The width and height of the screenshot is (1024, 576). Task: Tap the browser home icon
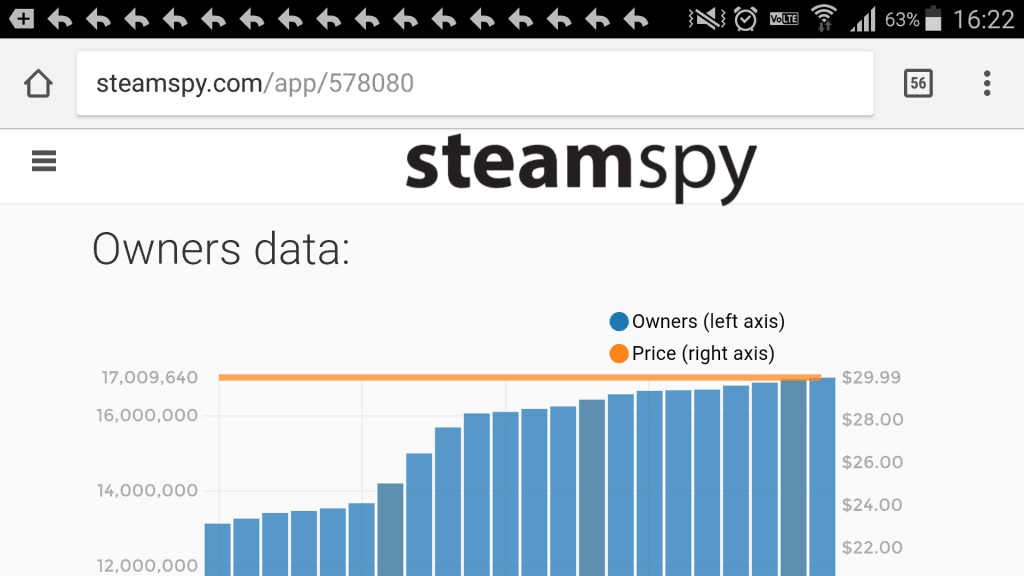click(38, 84)
